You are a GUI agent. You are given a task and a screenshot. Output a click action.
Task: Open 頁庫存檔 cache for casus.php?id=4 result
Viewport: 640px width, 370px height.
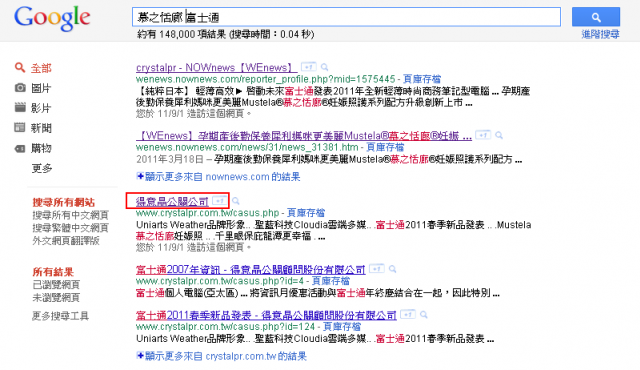[331, 281]
